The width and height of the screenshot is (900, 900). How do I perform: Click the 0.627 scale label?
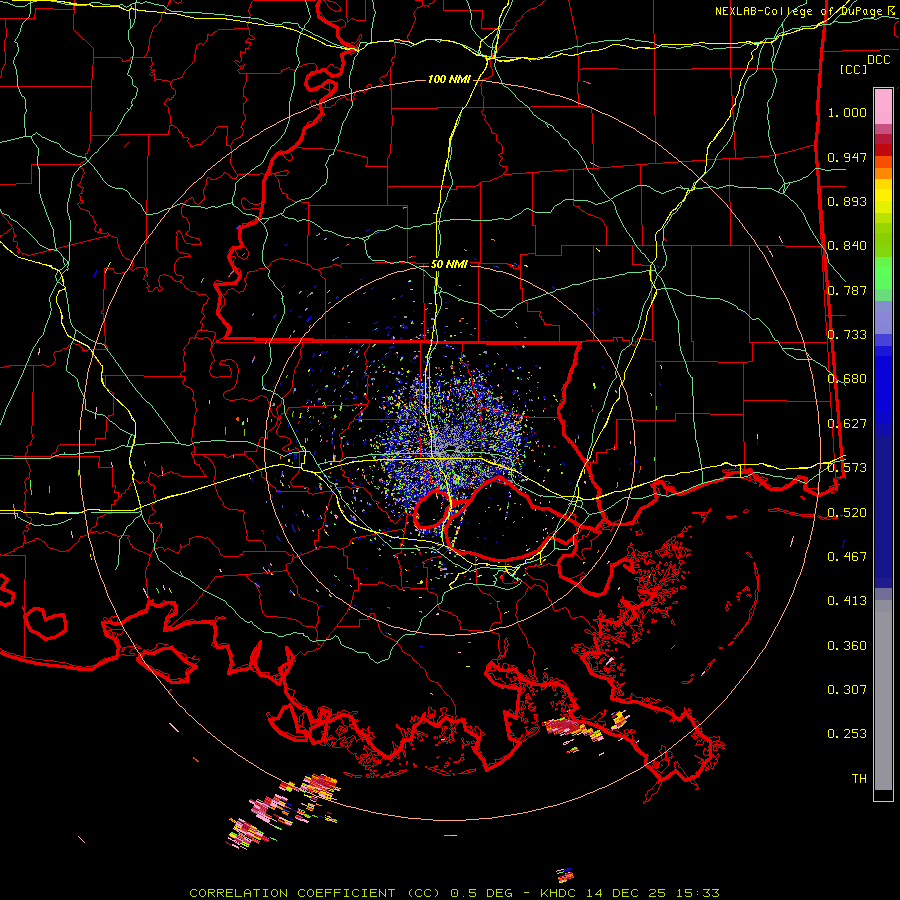[847, 424]
